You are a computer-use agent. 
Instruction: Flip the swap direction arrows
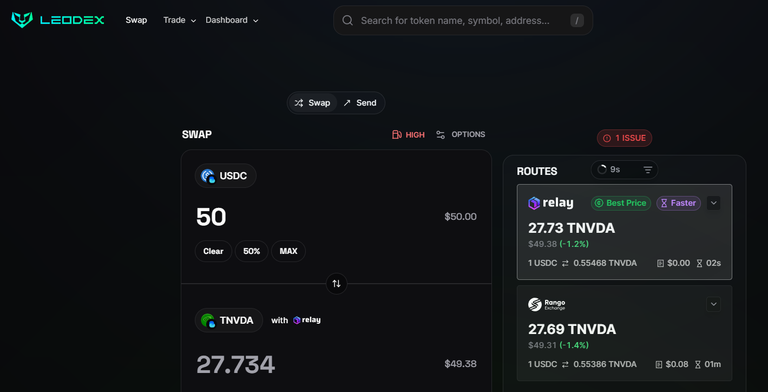tap(336, 283)
